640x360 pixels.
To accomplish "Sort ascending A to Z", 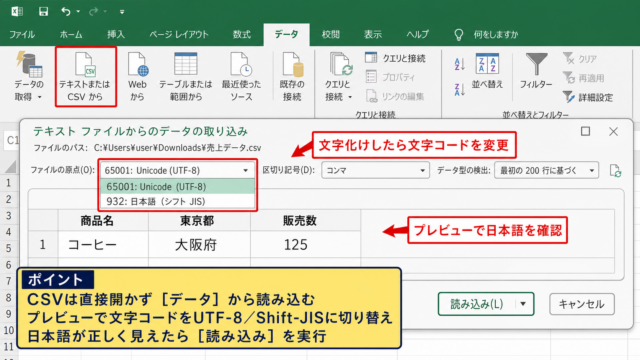I will pyautogui.click(x=460, y=64).
